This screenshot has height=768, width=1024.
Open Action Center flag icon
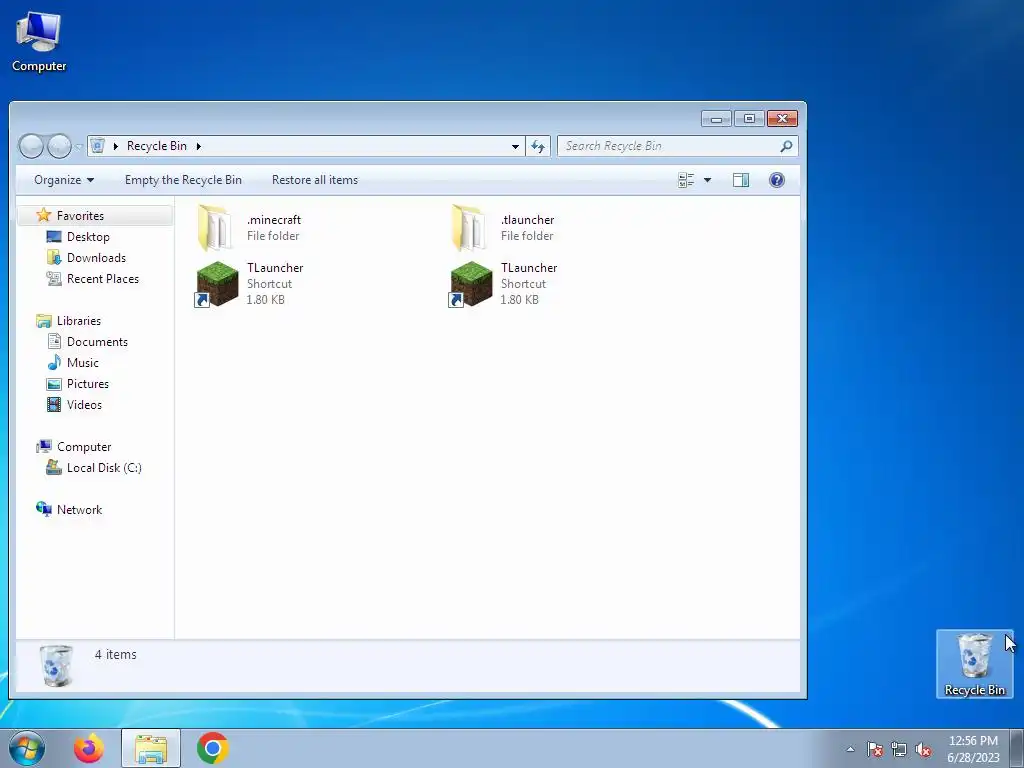tap(874, 749)
